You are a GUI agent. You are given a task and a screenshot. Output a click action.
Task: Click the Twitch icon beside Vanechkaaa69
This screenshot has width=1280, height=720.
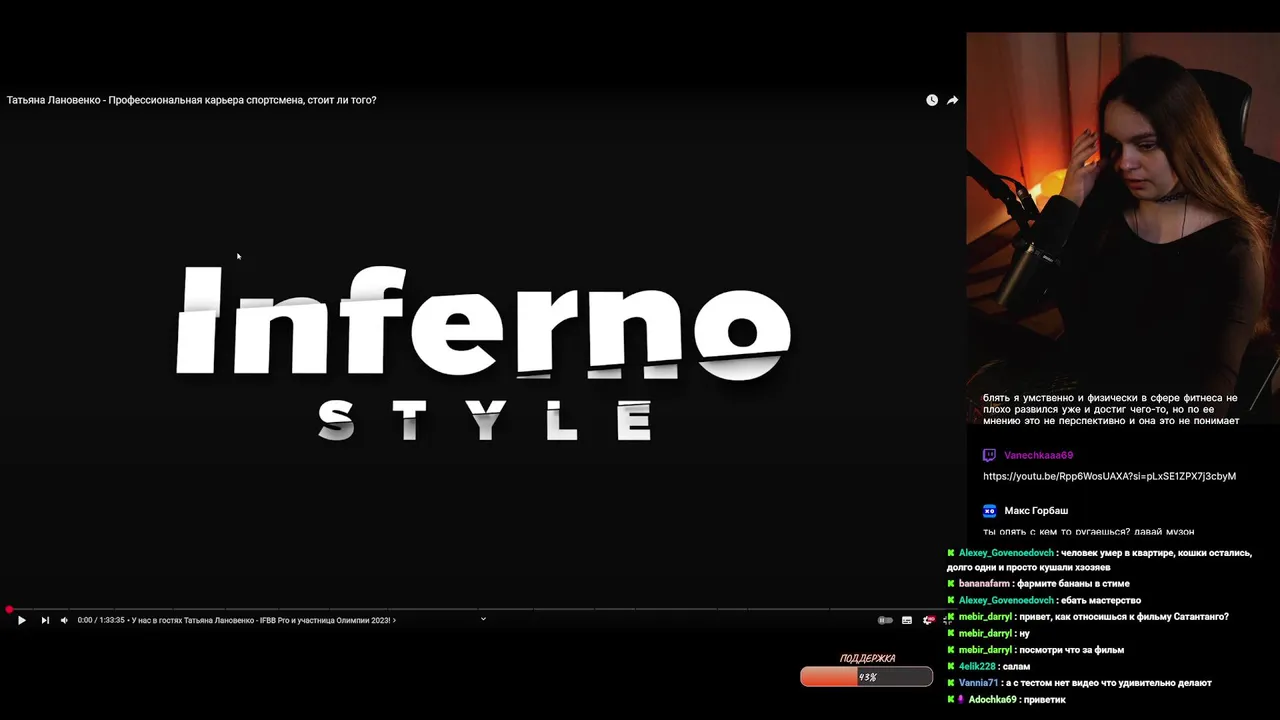pyautogui.click(x=989, y=455)
